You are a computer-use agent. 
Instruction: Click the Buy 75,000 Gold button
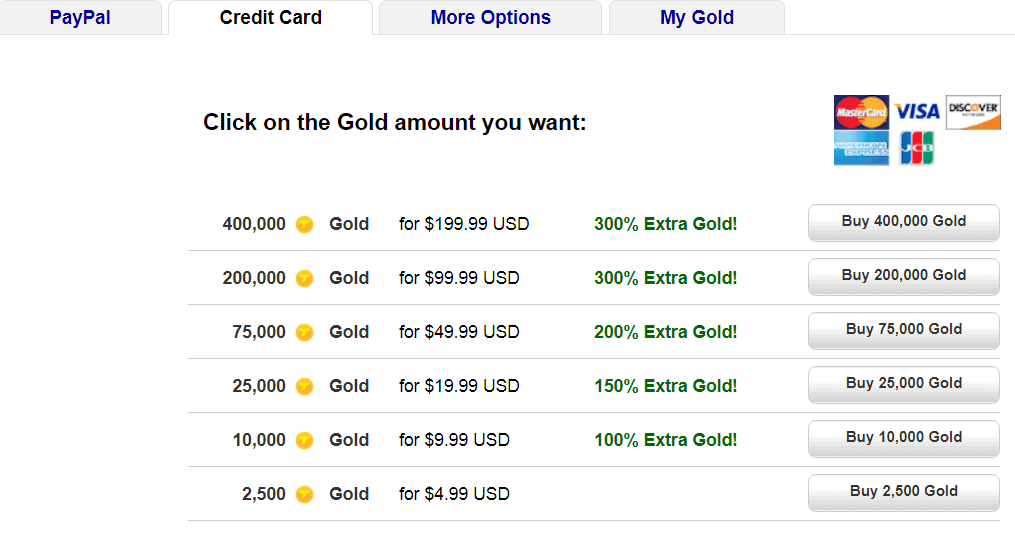tap(904, 330)
